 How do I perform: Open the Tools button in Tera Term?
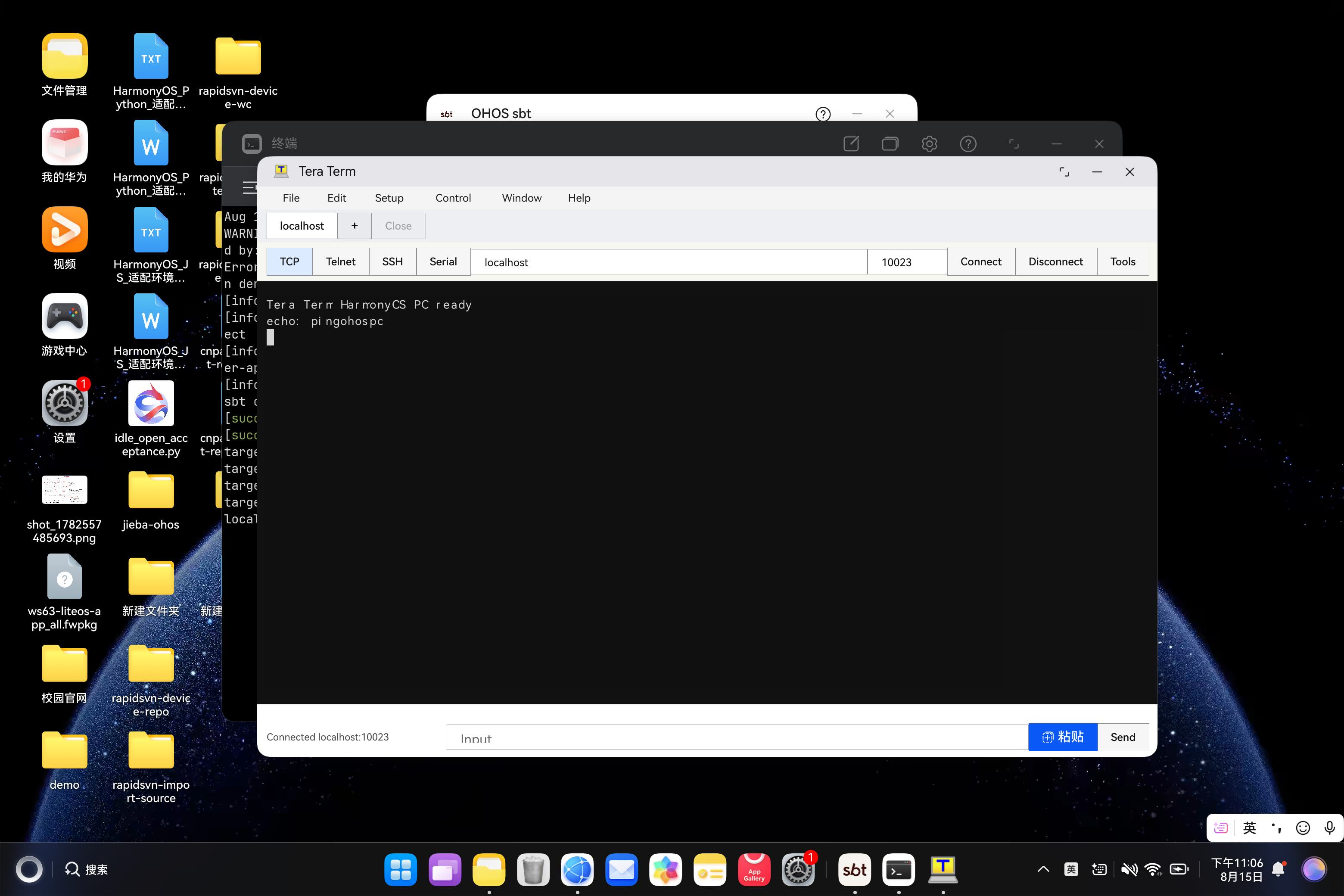(x=1123, y=262)
